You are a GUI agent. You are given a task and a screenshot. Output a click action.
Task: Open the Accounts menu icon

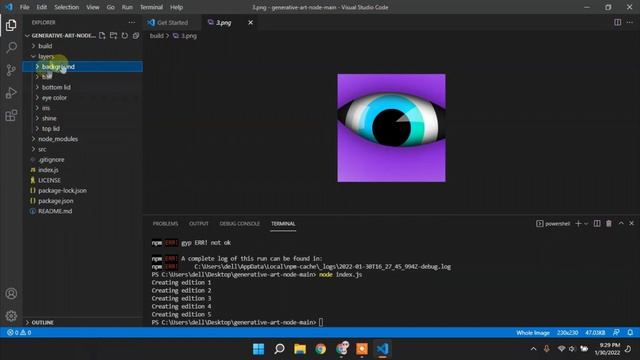click(11, 293)
